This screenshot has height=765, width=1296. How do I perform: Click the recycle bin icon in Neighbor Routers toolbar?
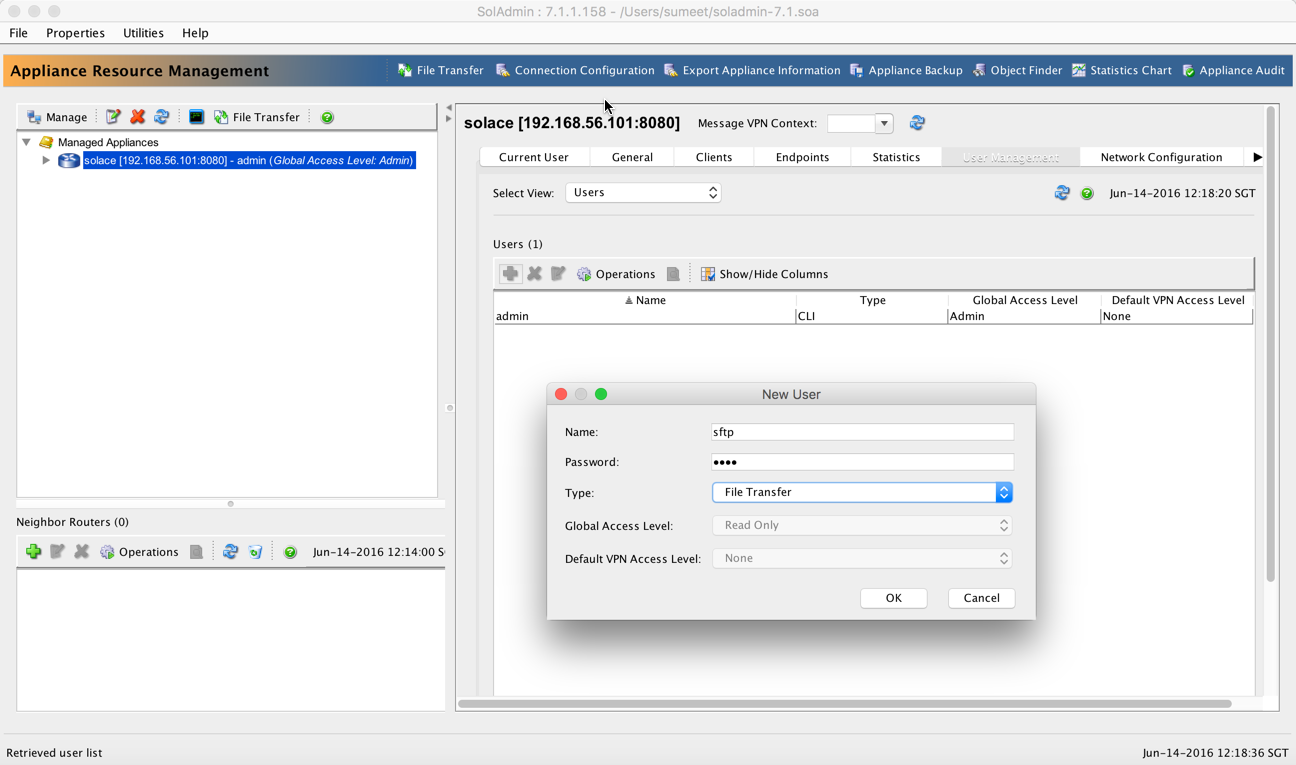tap(255, 552)
